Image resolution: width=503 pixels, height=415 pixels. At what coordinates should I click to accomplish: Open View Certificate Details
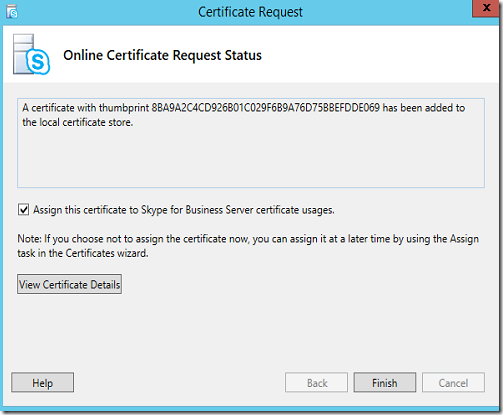tap(69, 284)
